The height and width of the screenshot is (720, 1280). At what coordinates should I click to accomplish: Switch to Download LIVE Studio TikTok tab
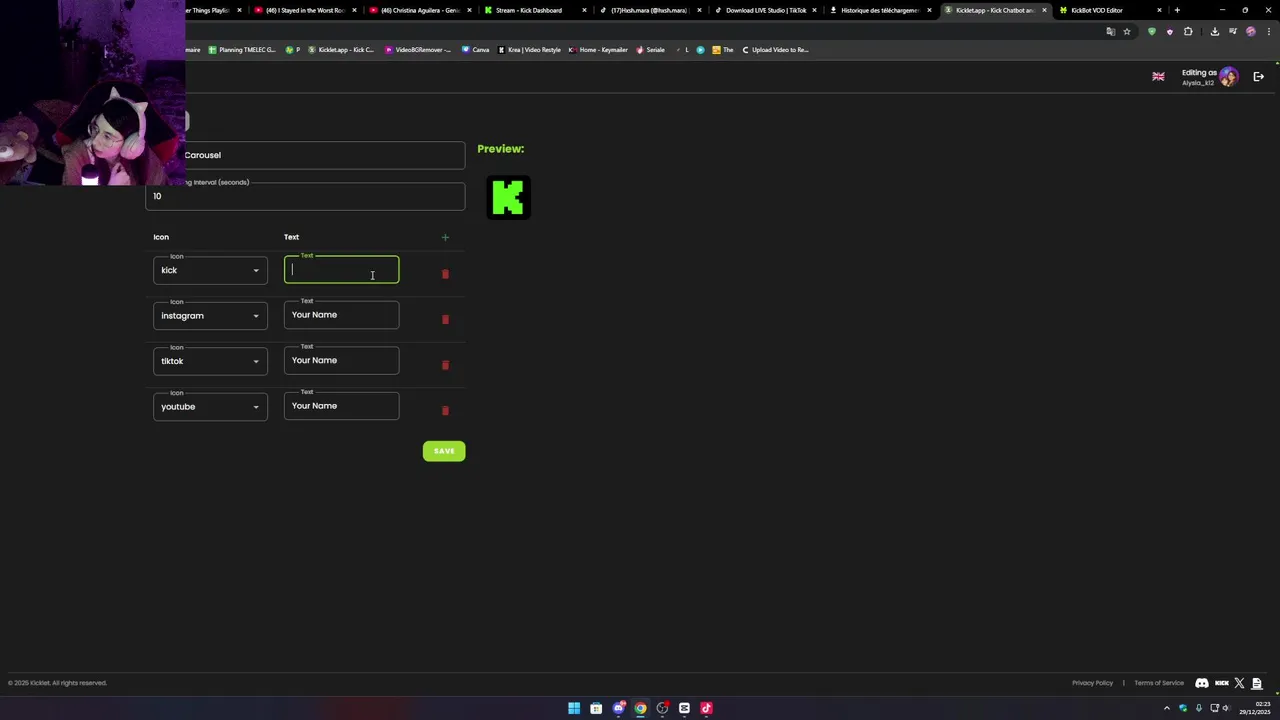pyautogui.click(x=764, y=10)
